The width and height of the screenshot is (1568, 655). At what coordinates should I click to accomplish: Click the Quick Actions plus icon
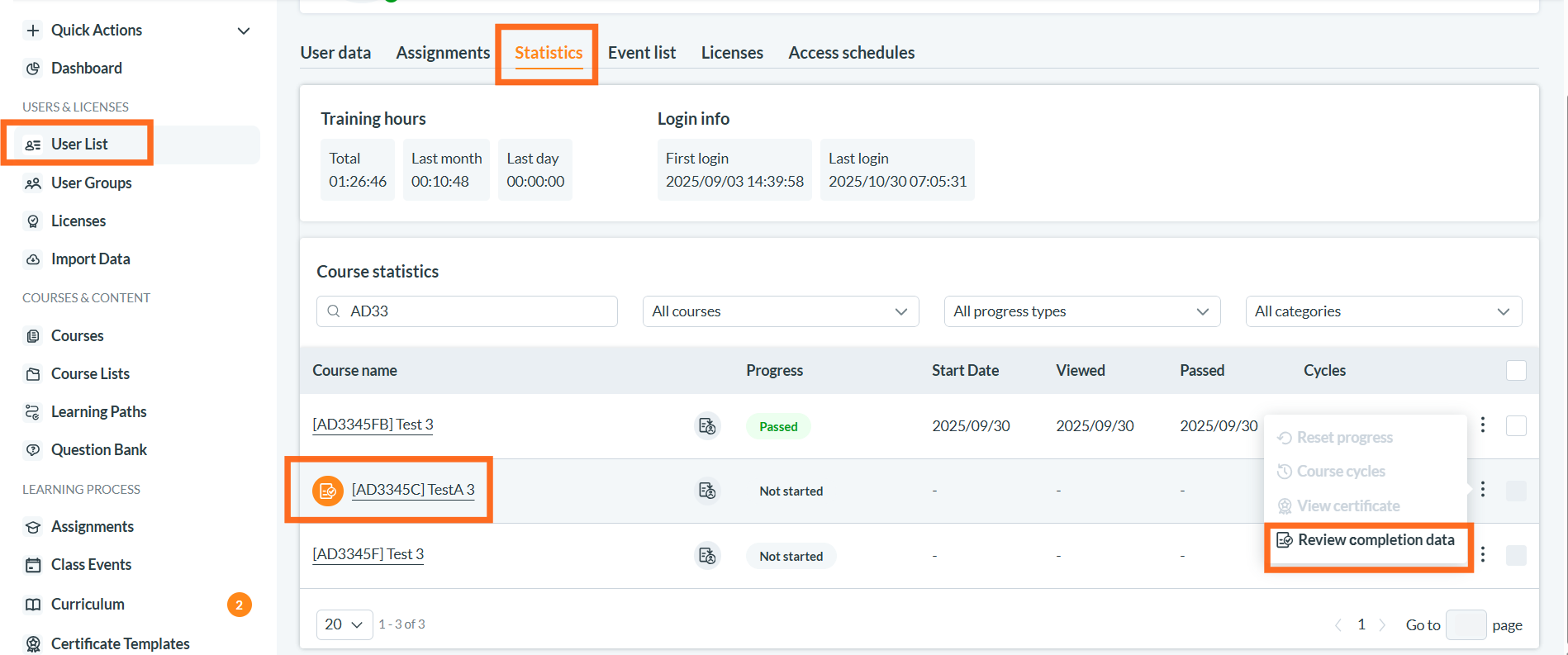pos(33,31)
